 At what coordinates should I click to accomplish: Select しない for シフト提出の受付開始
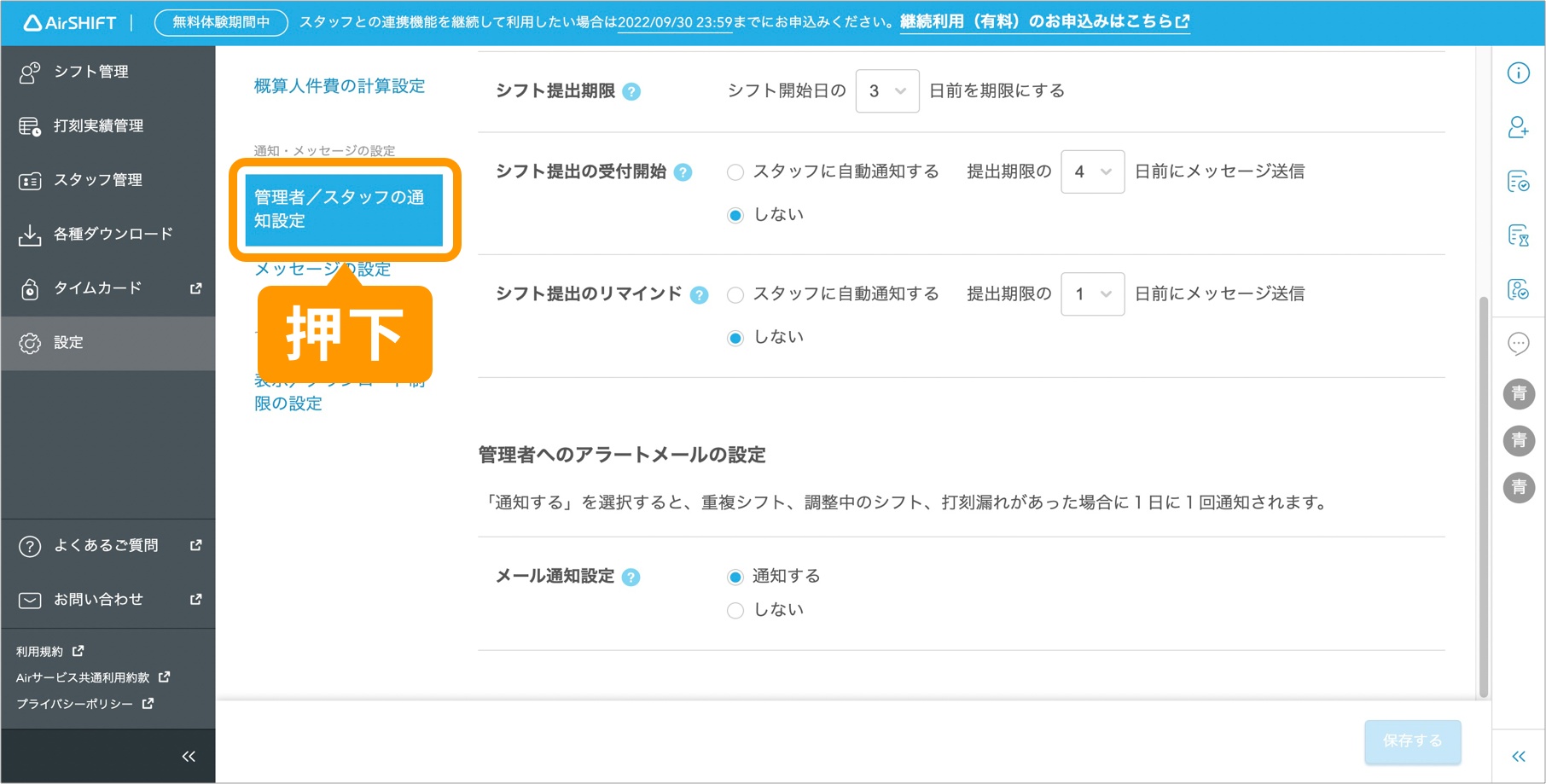point(735,214)
